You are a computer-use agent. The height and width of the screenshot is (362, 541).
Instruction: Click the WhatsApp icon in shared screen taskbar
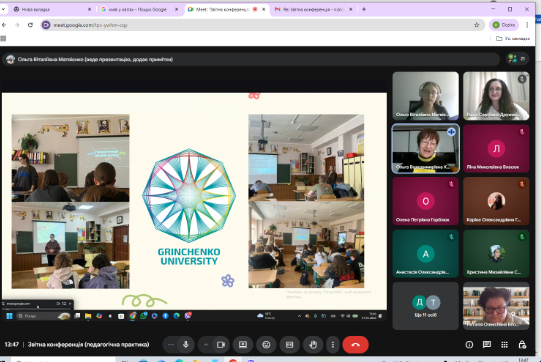[144, 316]
